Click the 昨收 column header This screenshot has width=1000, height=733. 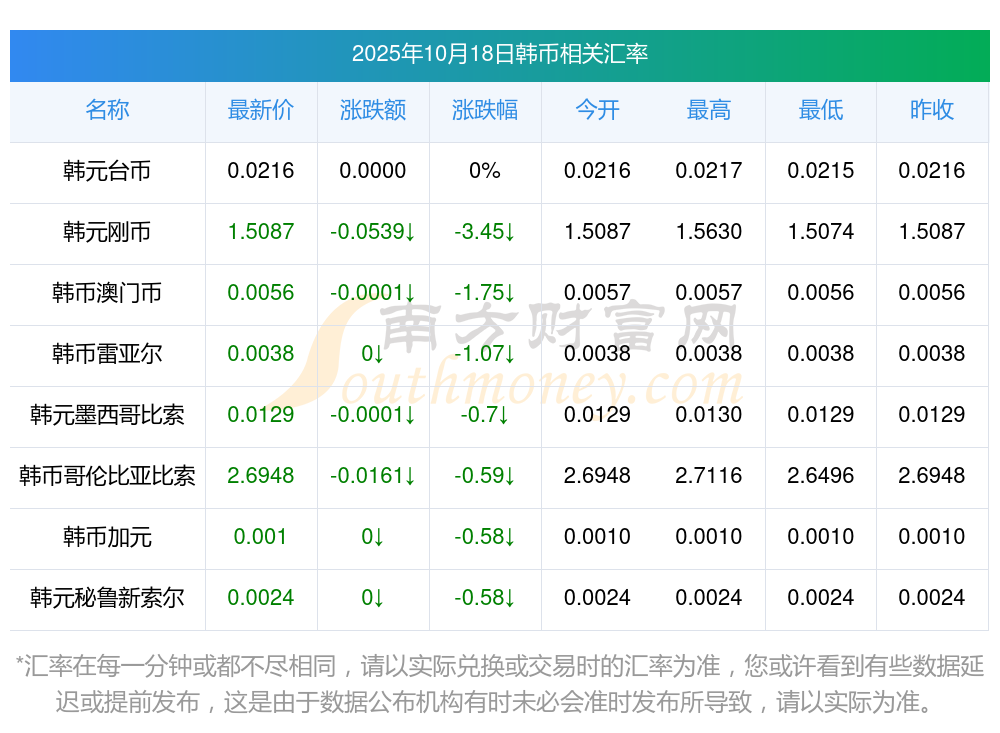[x=932, y=110]
